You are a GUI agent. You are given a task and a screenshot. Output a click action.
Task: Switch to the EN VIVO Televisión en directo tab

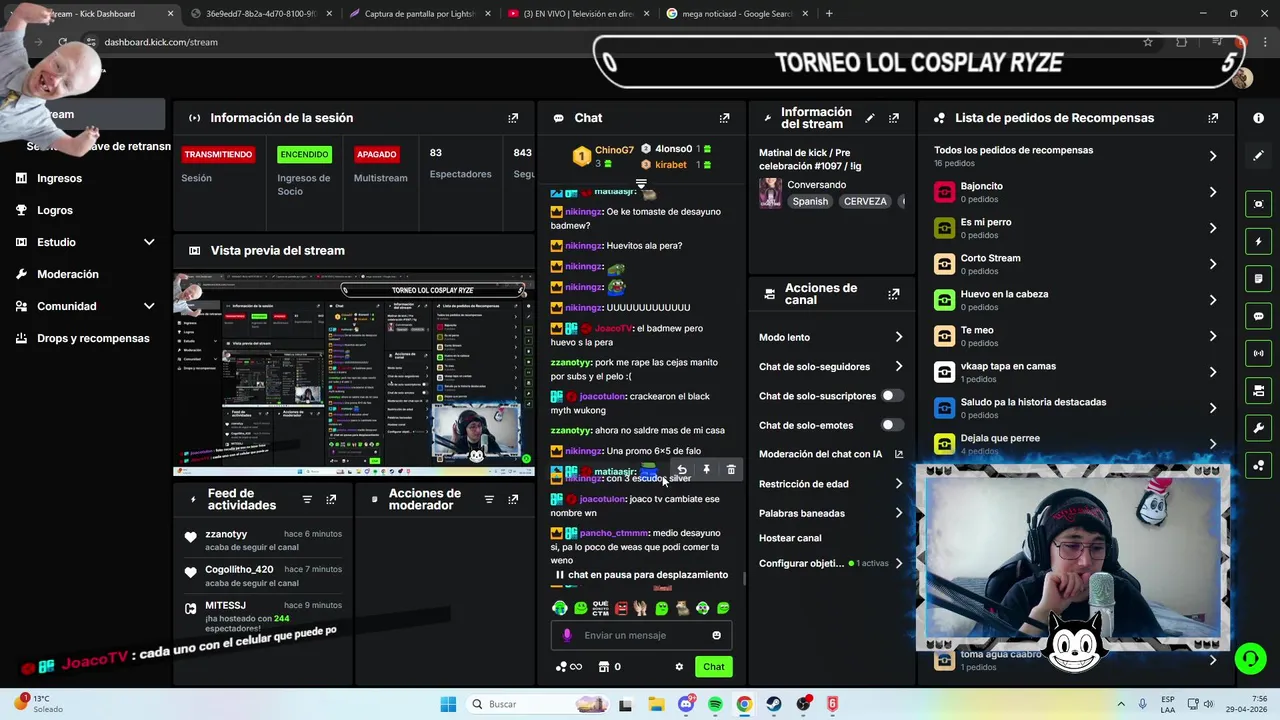click(x=578, y=14)
